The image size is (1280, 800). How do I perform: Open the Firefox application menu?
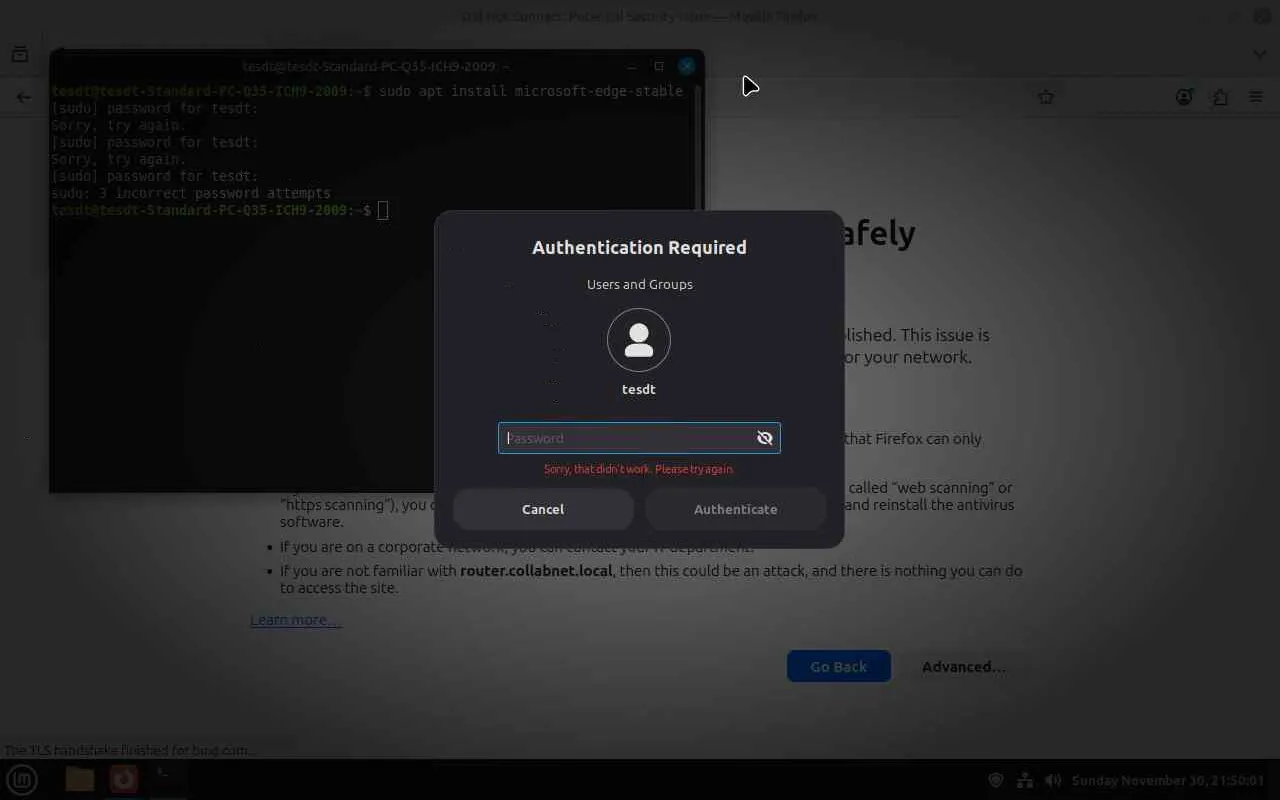(x=1256, y=97)
